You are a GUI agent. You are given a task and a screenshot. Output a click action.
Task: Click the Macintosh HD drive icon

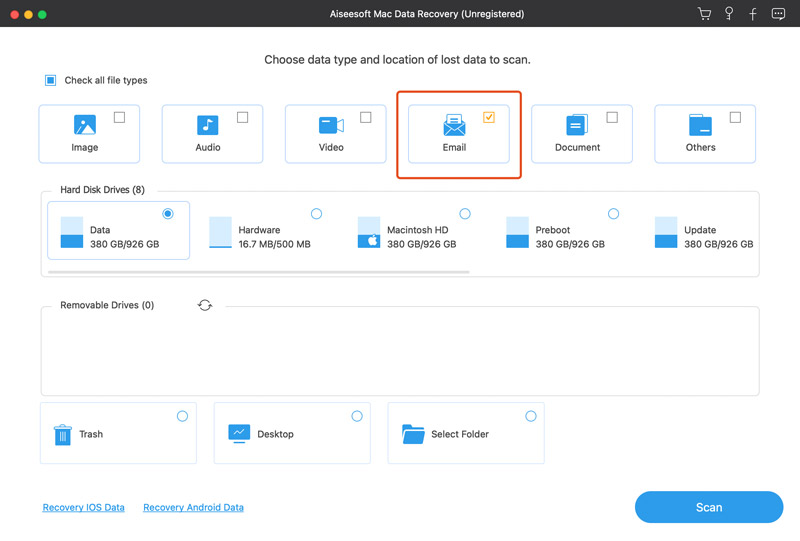coord(369,232)
